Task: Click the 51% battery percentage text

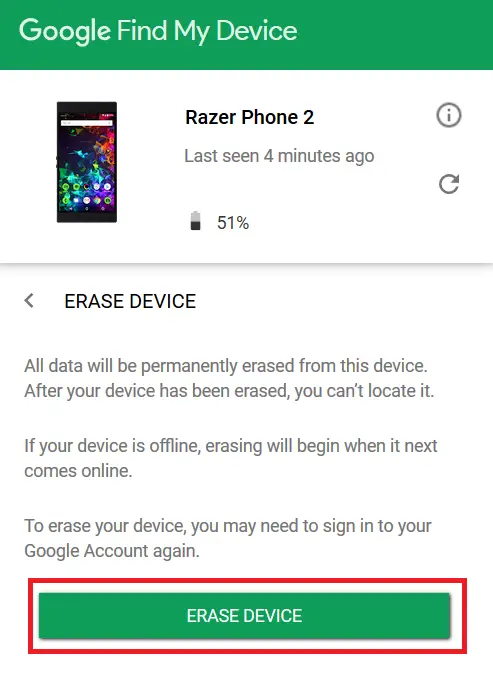Action: click(233, 223)
